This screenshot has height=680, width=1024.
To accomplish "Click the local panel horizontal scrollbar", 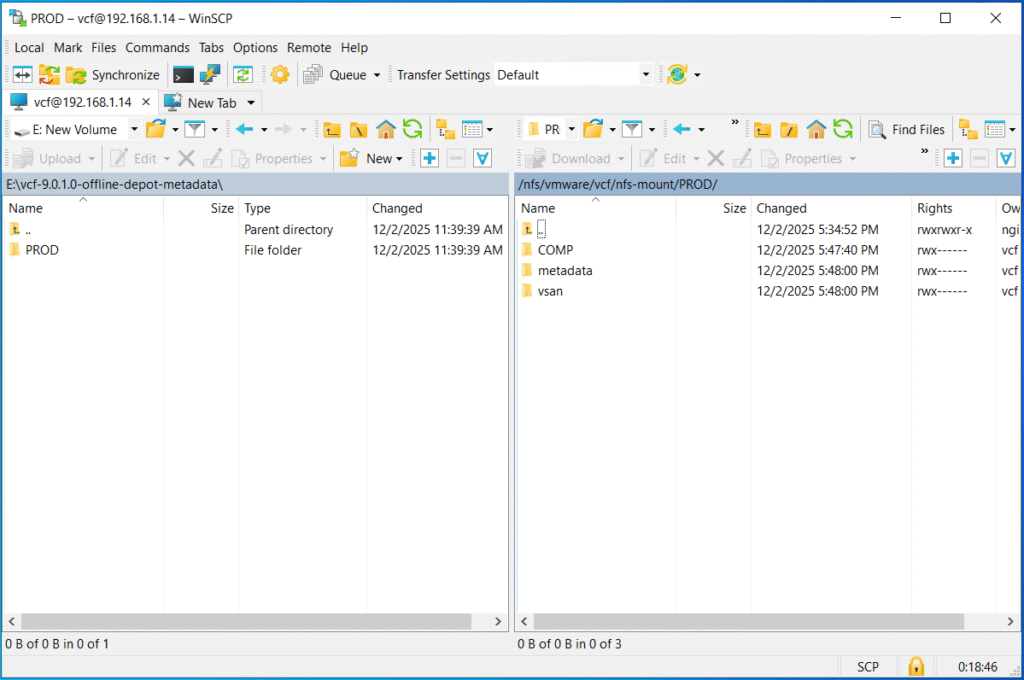I will pos(245,621).
